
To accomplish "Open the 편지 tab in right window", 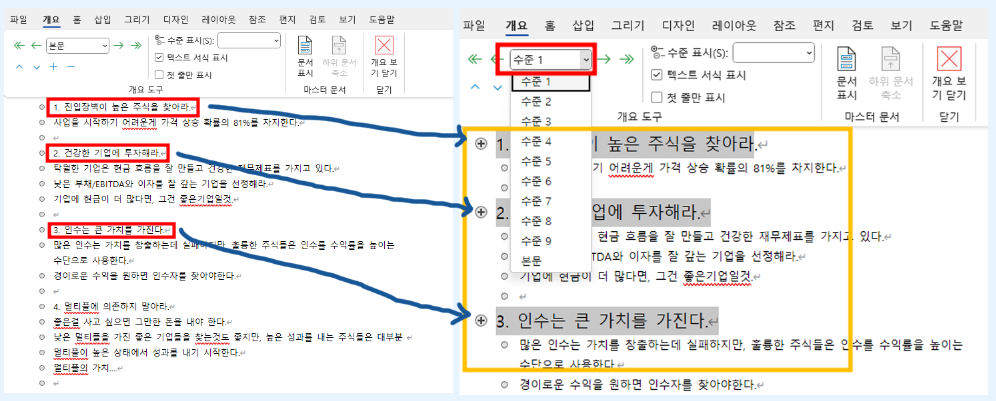I will point(824,26).
